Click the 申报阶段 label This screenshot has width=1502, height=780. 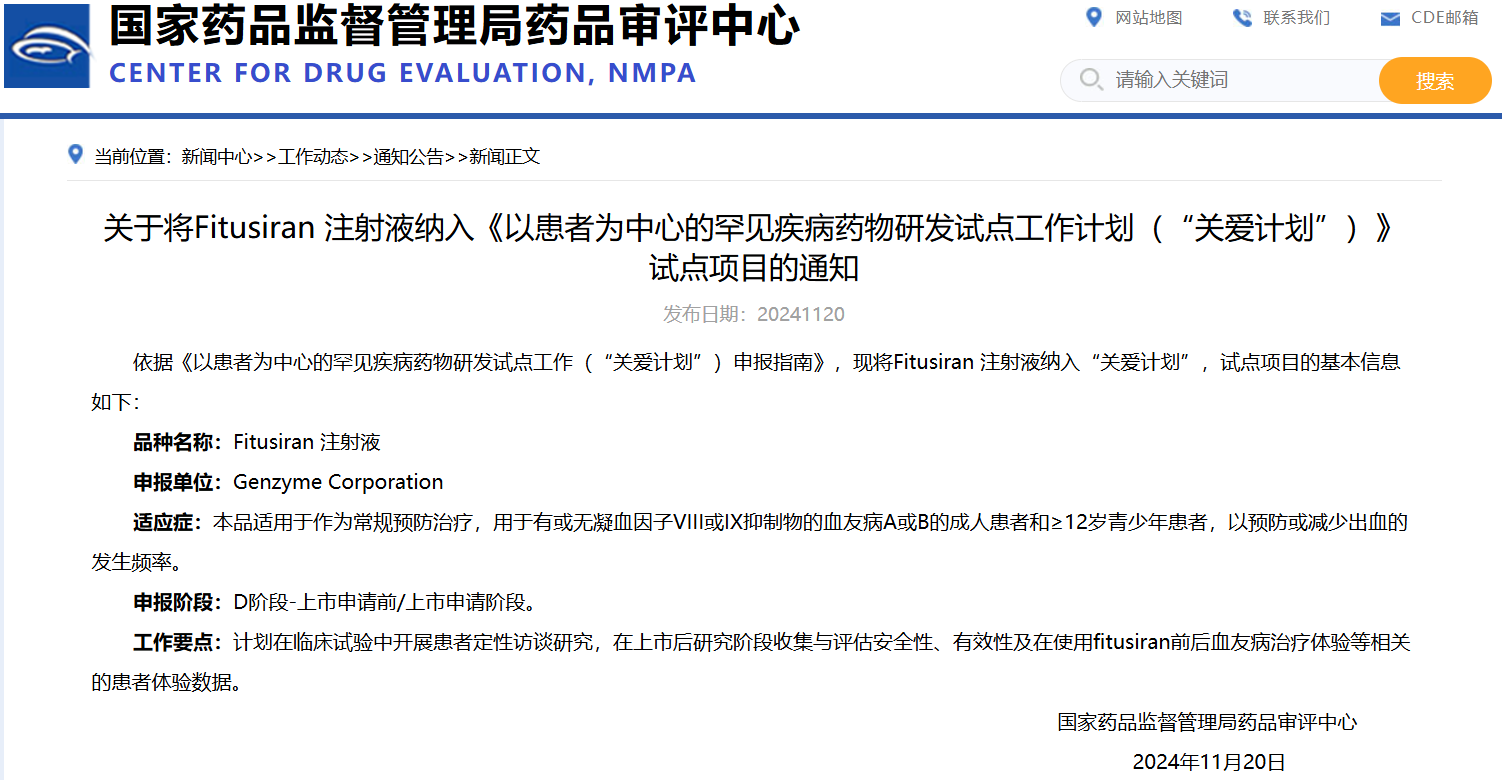pyautogui.click(x=178, y=602)
